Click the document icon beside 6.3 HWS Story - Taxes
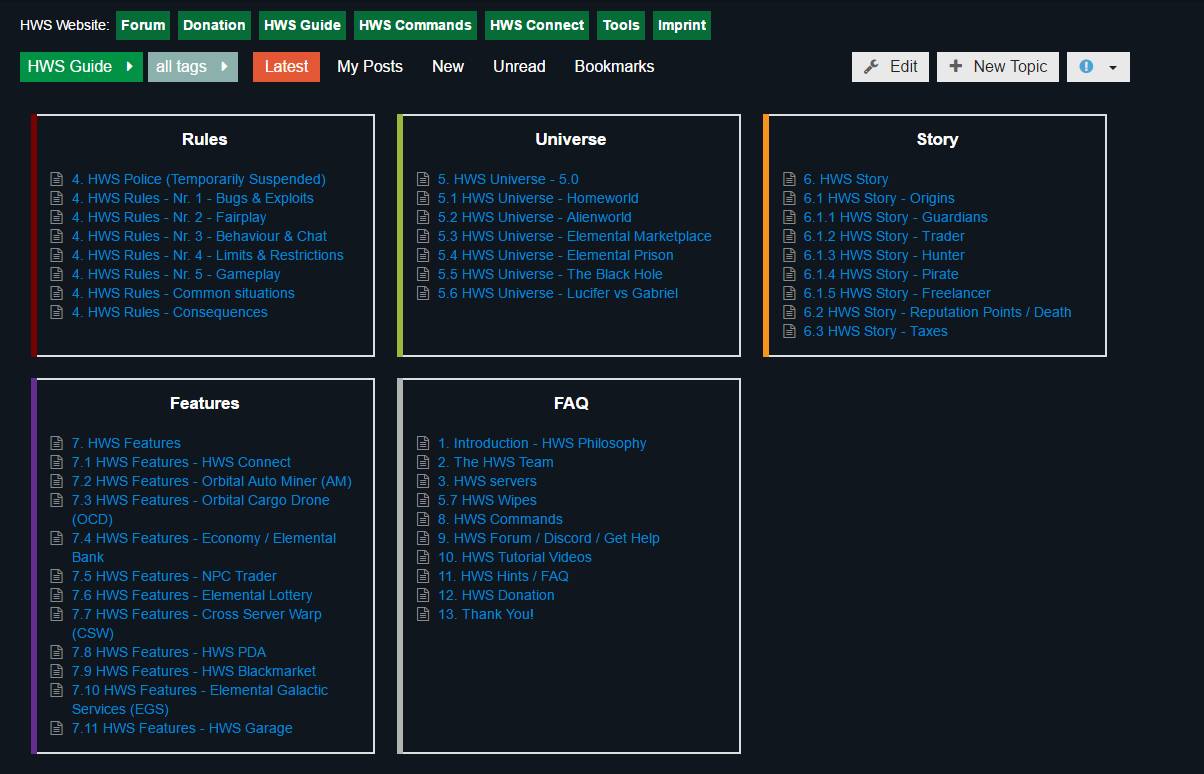This screenshot has width=1204, height=774. click(789, 331)
